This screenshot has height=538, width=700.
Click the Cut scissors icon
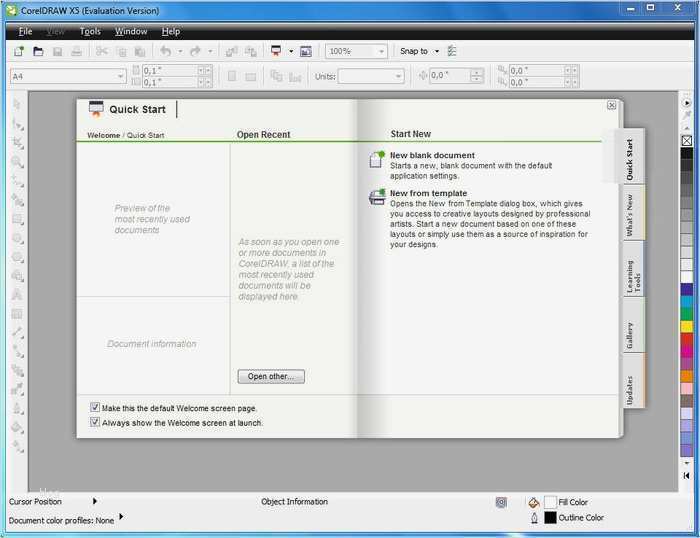click(102, 51)
